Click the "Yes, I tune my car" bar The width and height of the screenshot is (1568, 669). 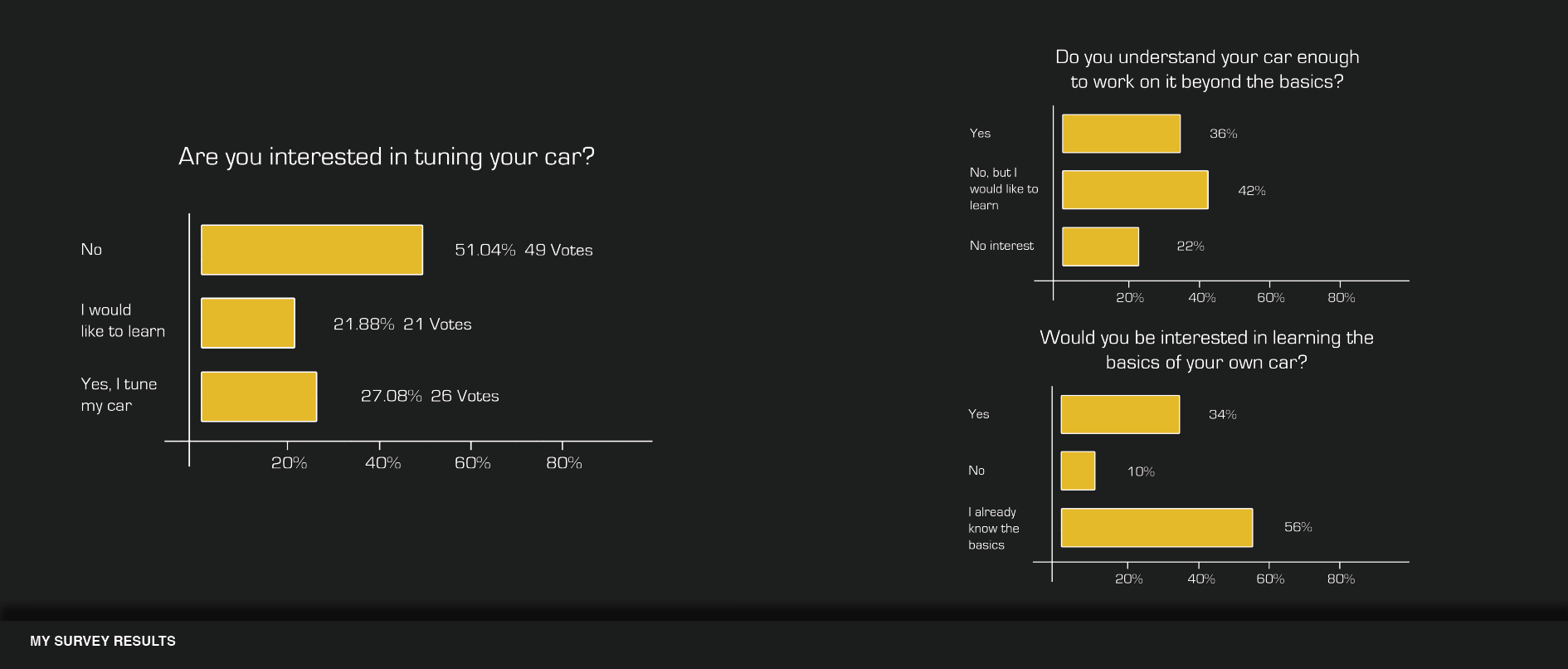[x=259, y=397]
